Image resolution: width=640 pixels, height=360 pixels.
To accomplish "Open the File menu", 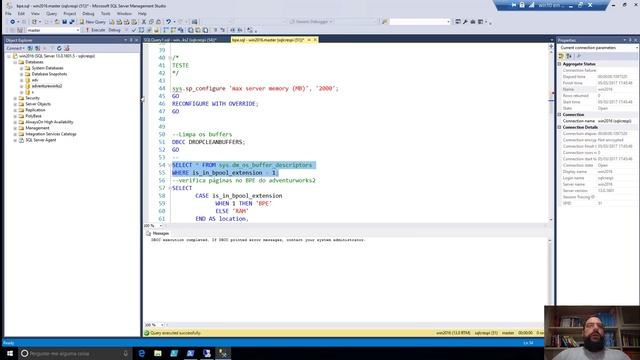I will [8, 13].
